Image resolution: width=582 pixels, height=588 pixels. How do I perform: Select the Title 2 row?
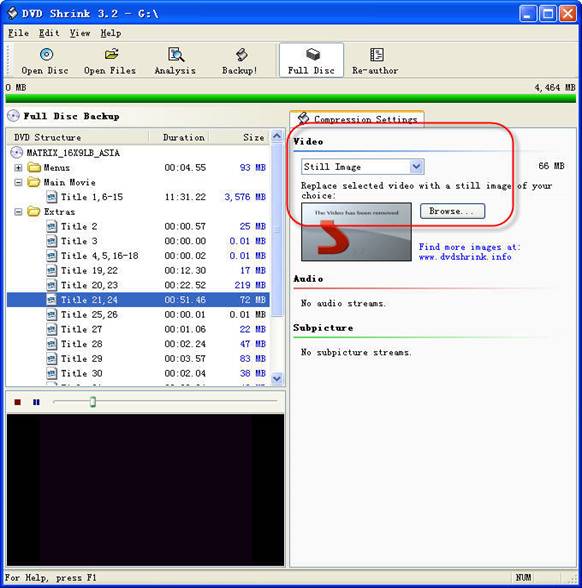pos(138,226)
